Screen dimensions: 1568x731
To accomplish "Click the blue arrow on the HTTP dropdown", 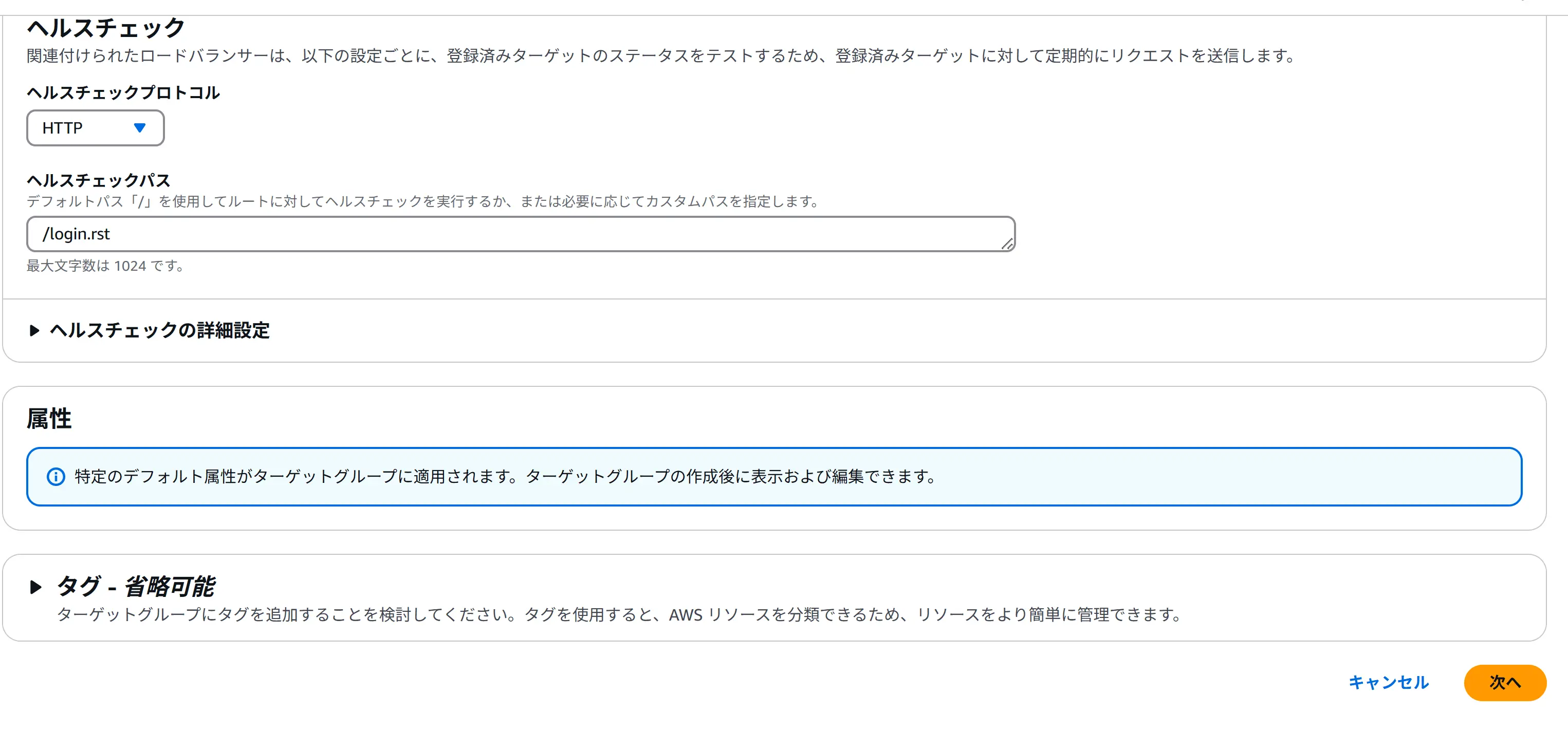I will pos(139,128).
